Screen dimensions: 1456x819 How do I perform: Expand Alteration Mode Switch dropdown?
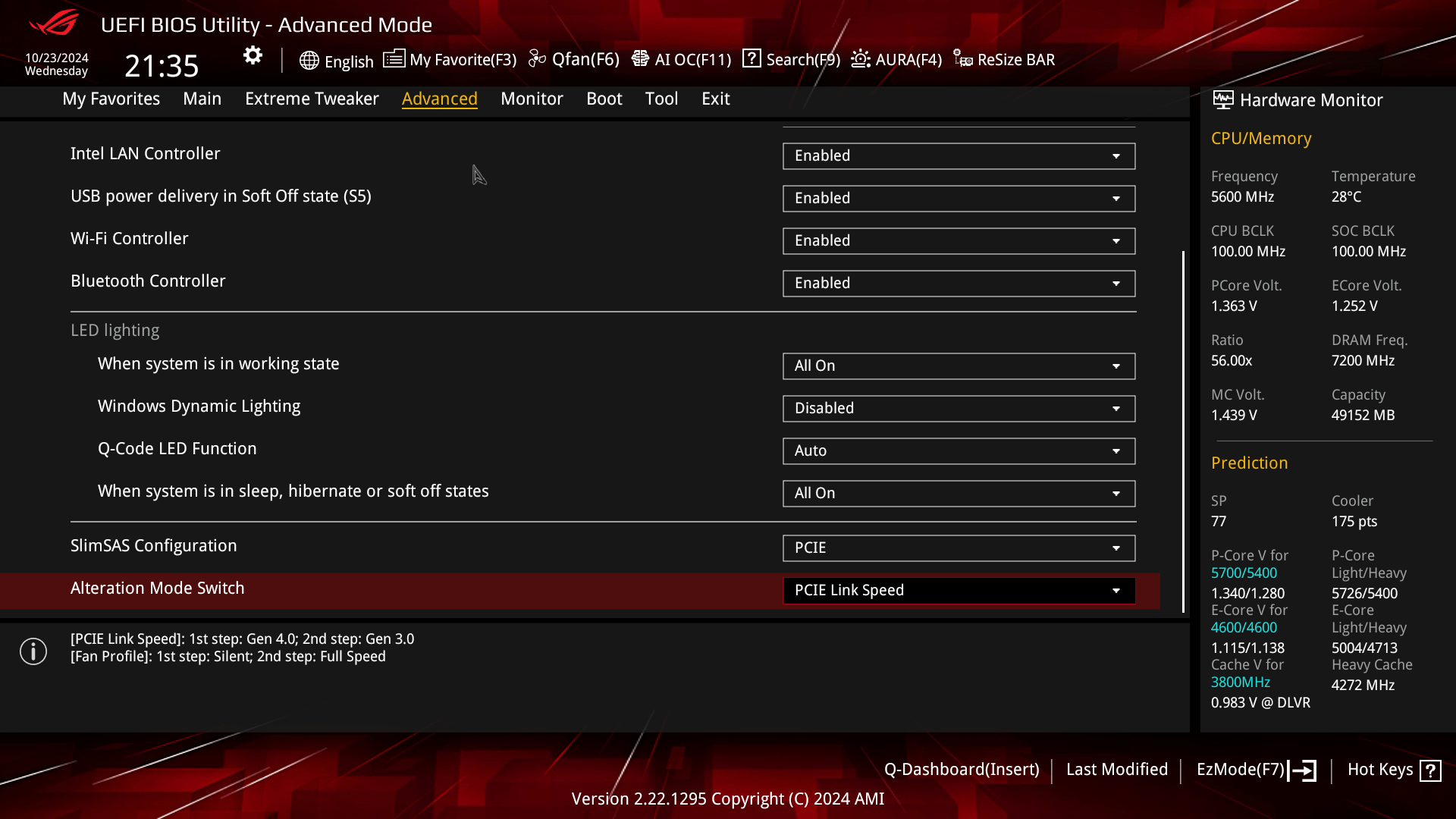(x=1116, y=589)
